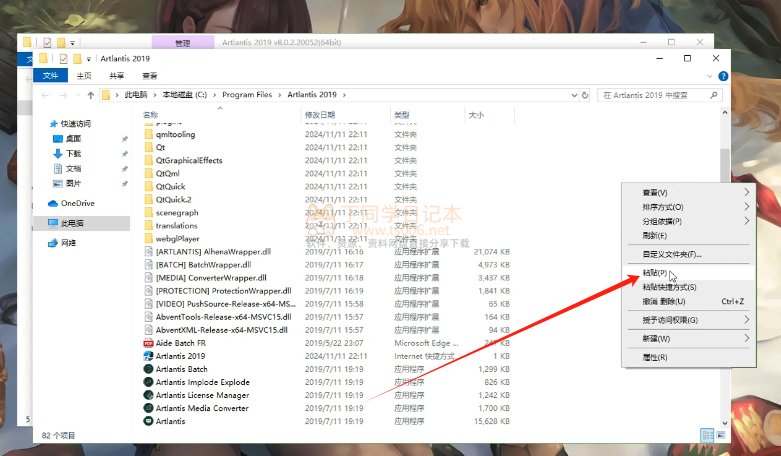Click the Artlantis 2019 search box
The image size is (781, 456).
pyautogui.click(x=662, y=95)
